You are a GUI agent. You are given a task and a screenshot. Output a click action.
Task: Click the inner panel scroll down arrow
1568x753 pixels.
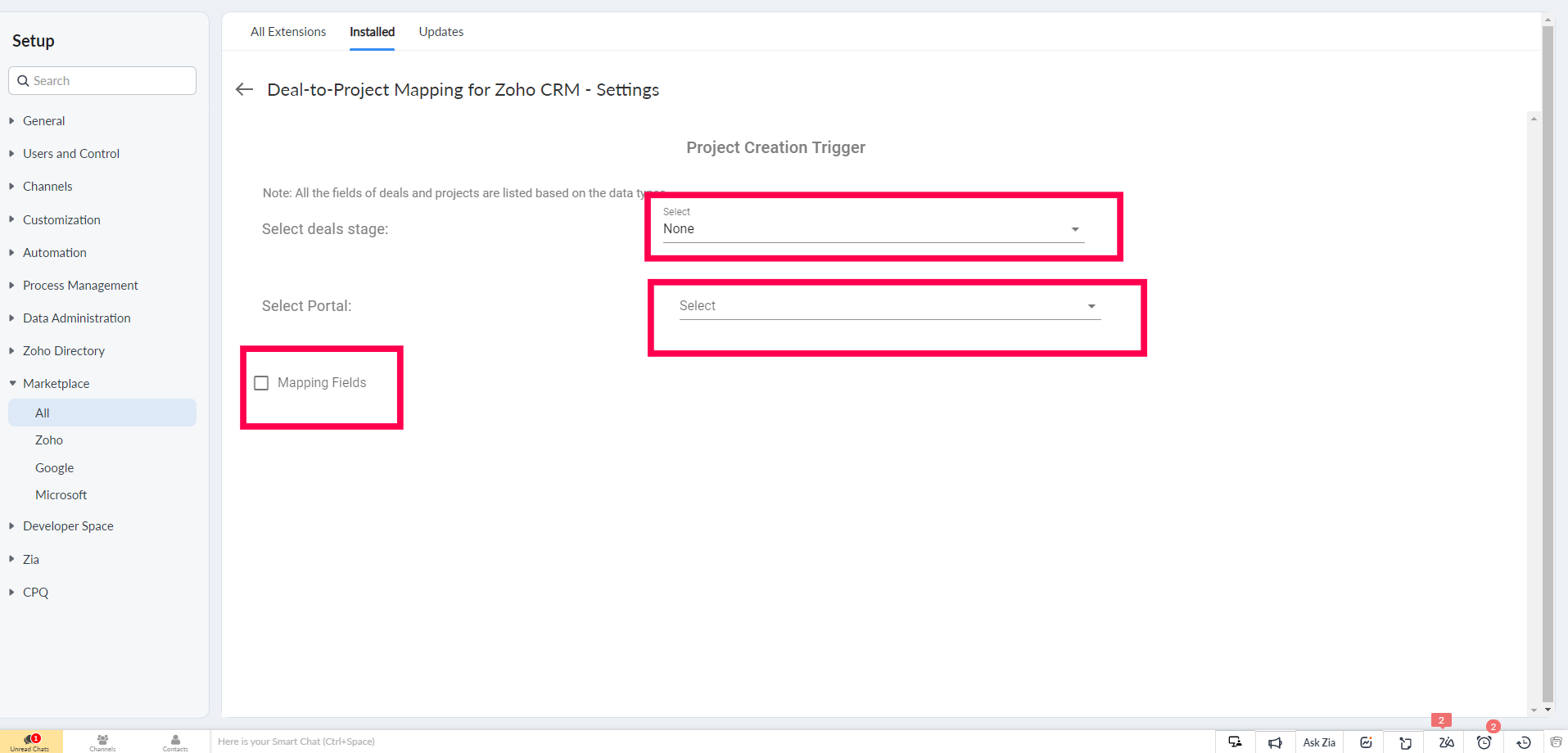point(1534,710)
